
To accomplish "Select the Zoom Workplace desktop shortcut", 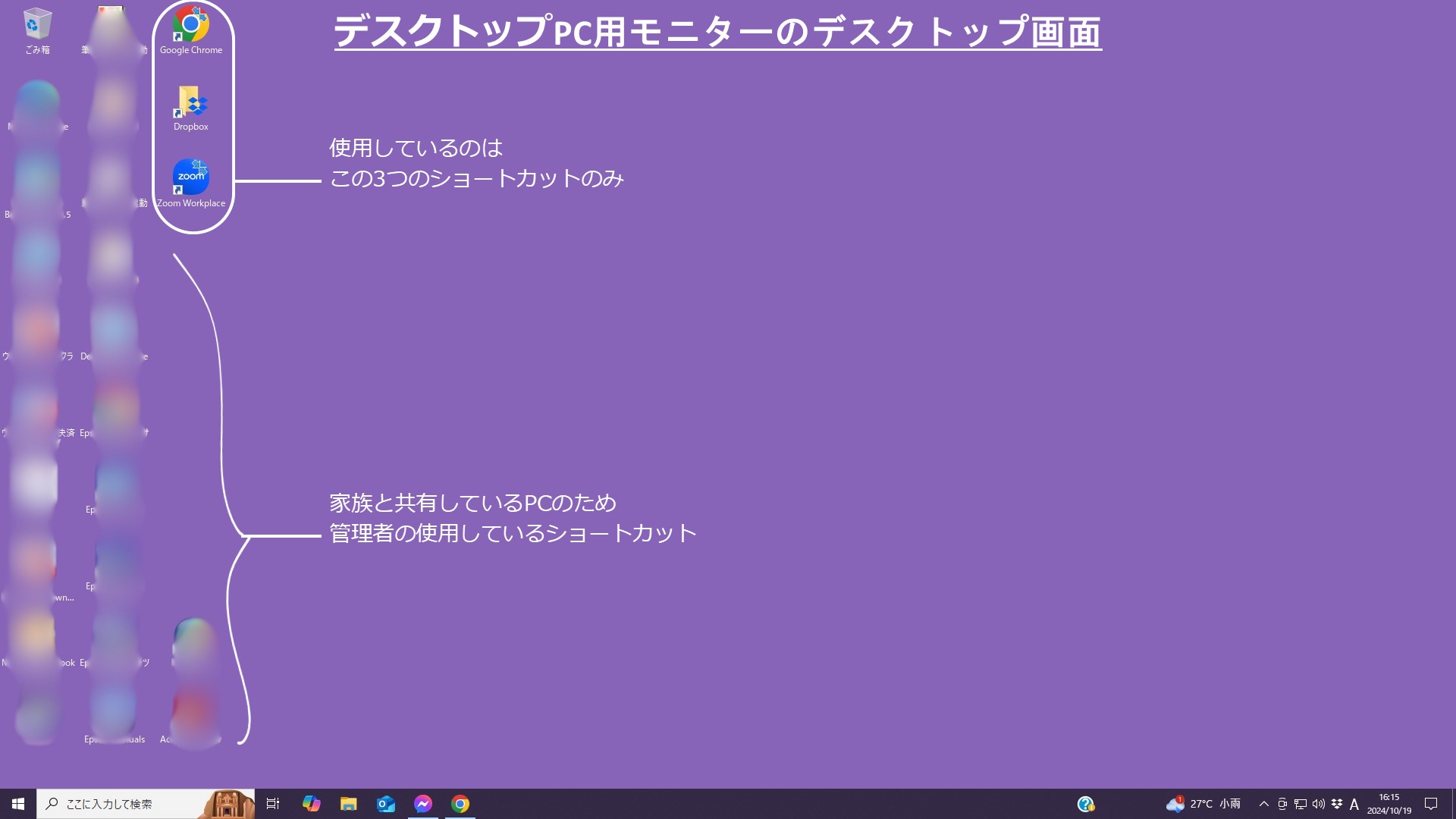I will (191, 184).
